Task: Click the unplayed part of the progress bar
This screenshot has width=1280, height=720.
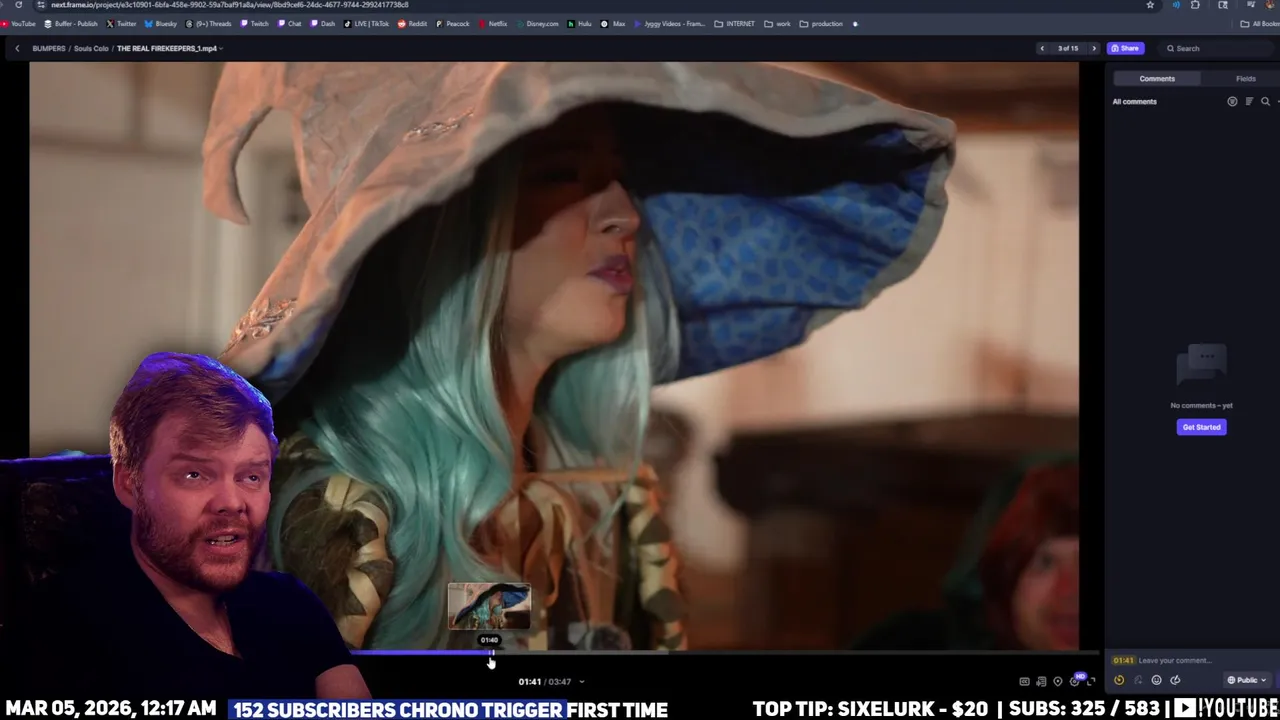Action: click(795, 653)
